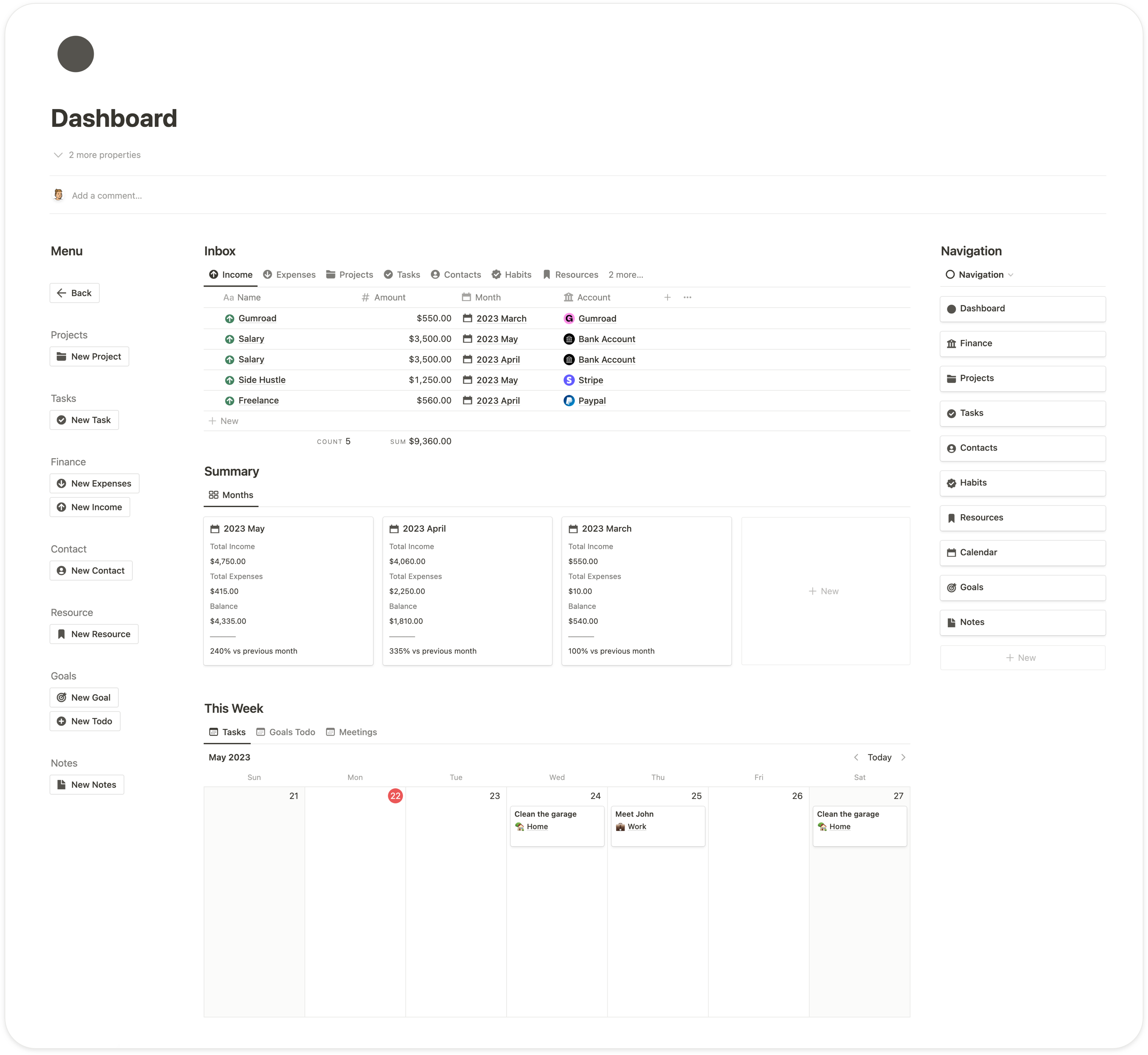
Task: Click the Add a comment field
Action: pos(107,195)
